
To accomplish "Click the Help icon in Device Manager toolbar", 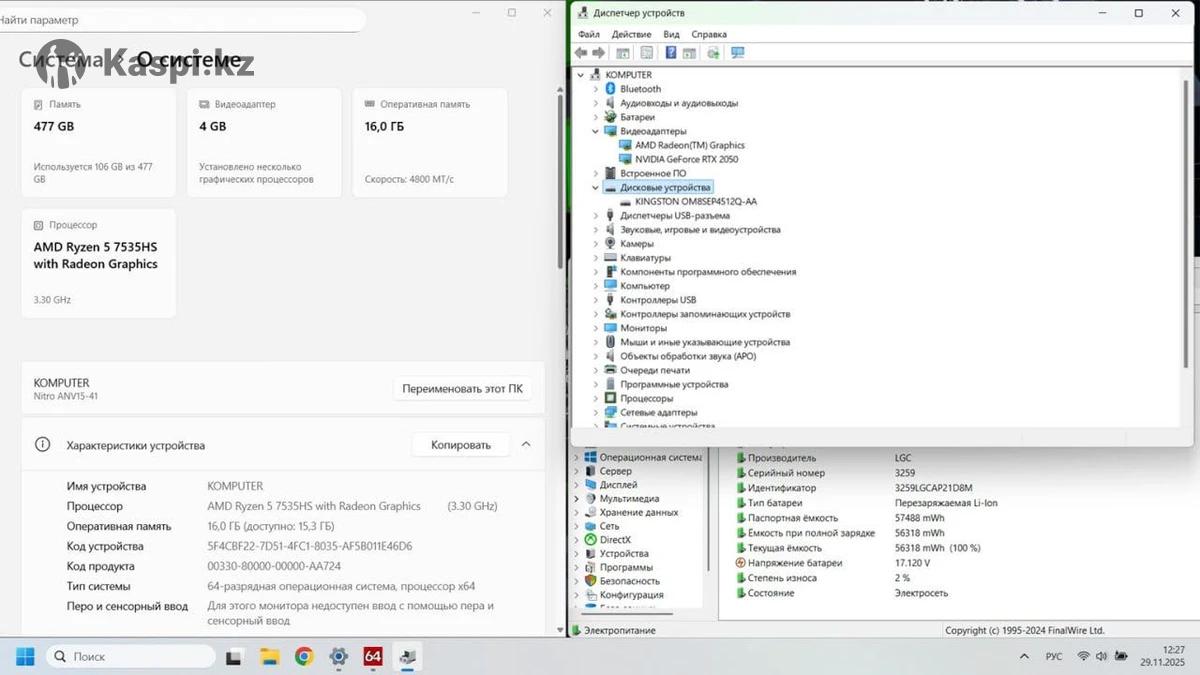I will pyautogui.click(x=671, y=53).
